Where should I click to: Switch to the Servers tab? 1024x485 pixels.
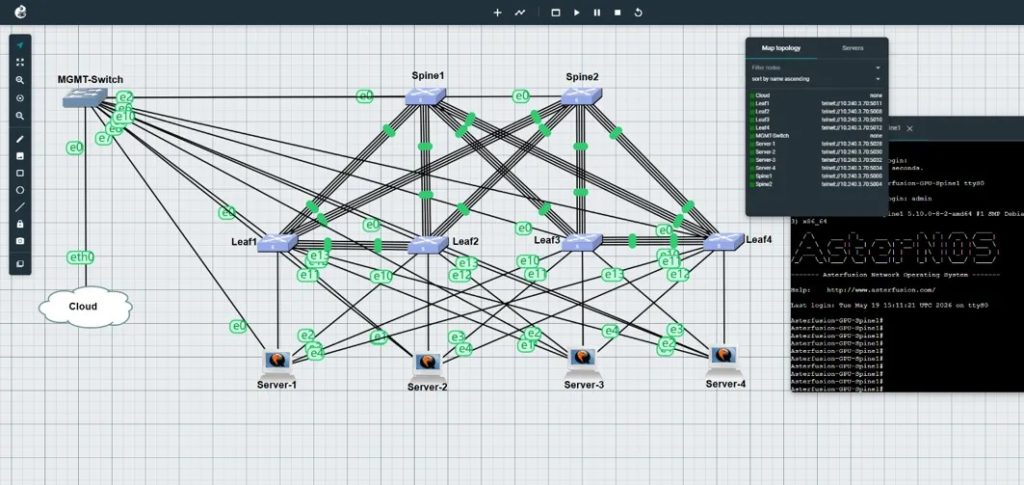pos(852,48)
